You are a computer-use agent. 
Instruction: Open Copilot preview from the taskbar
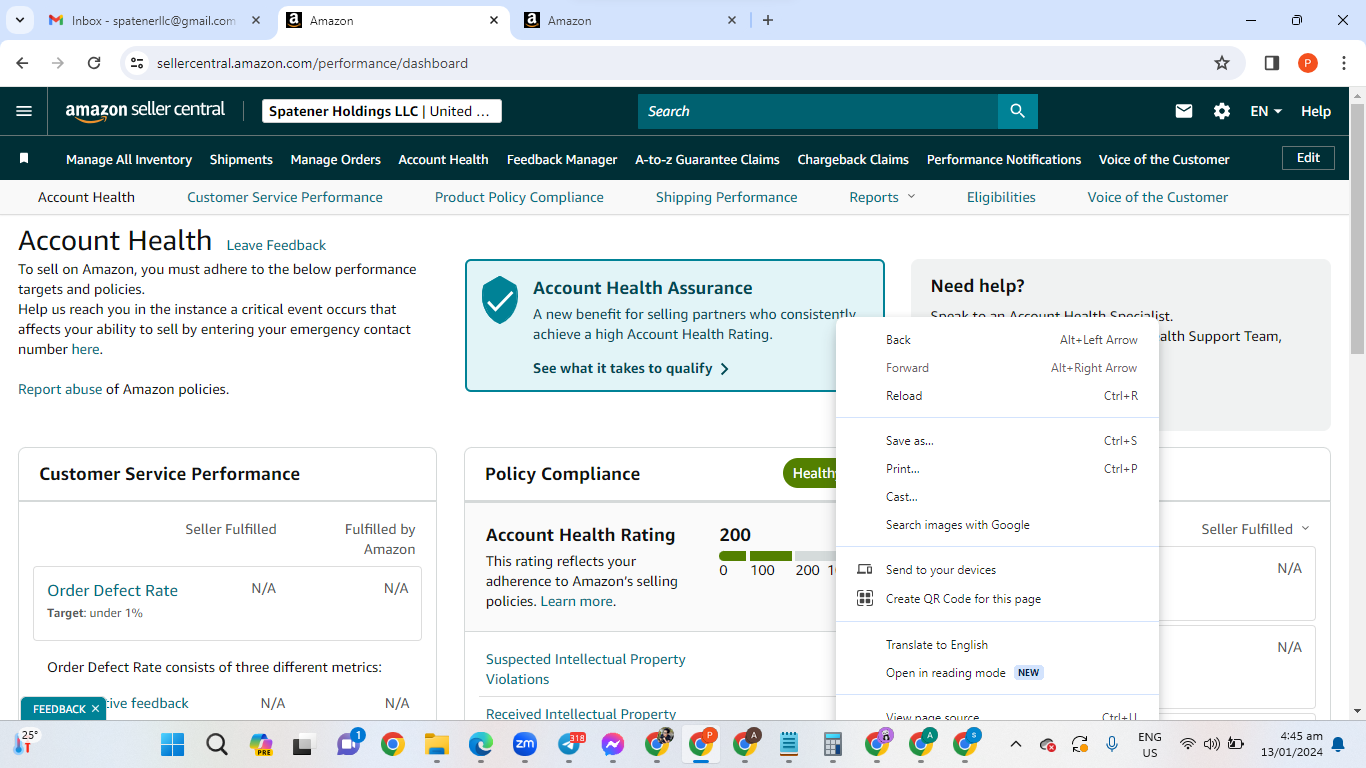tap(261, 744)
